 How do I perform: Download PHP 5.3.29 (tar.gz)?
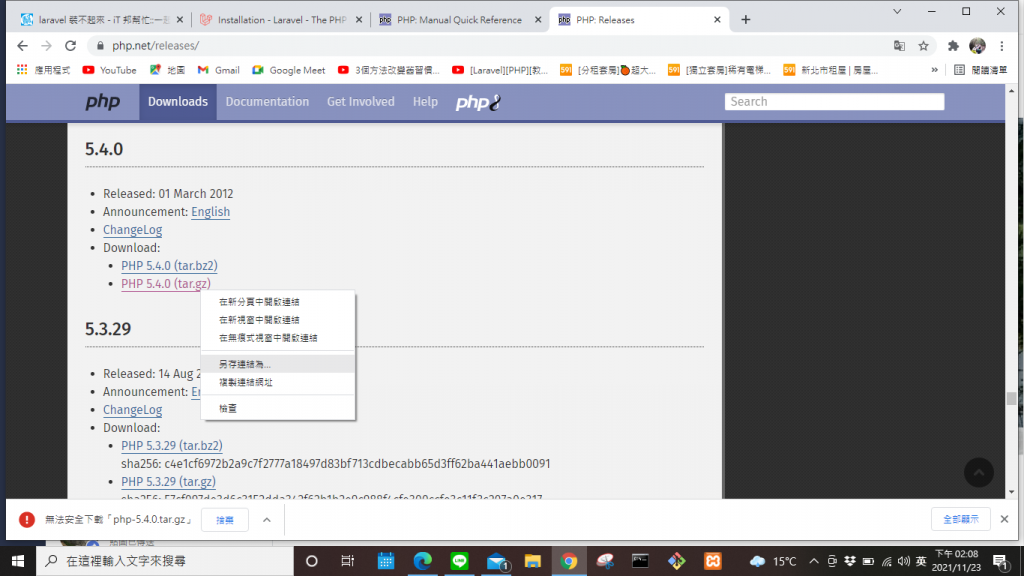pyautogui.click(x=168, y=482)
